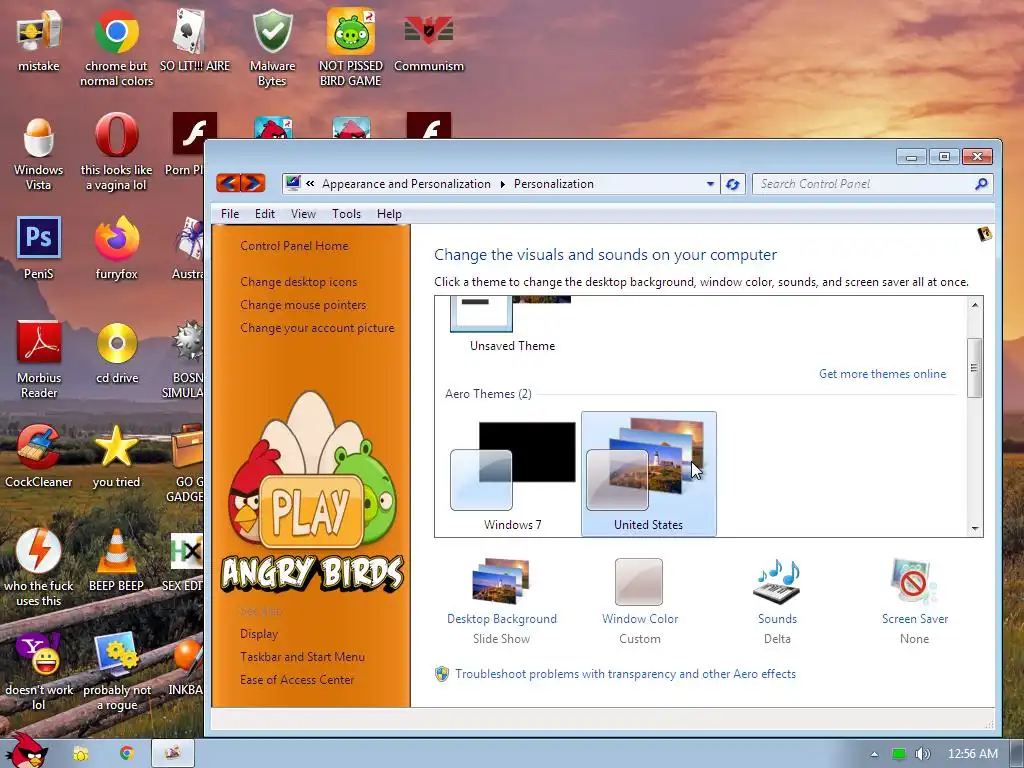The height and width of the screenshot is (768, 1024).
Task: Click Troubleshoot problems with transparency link
Action: [x=625, y=674]
